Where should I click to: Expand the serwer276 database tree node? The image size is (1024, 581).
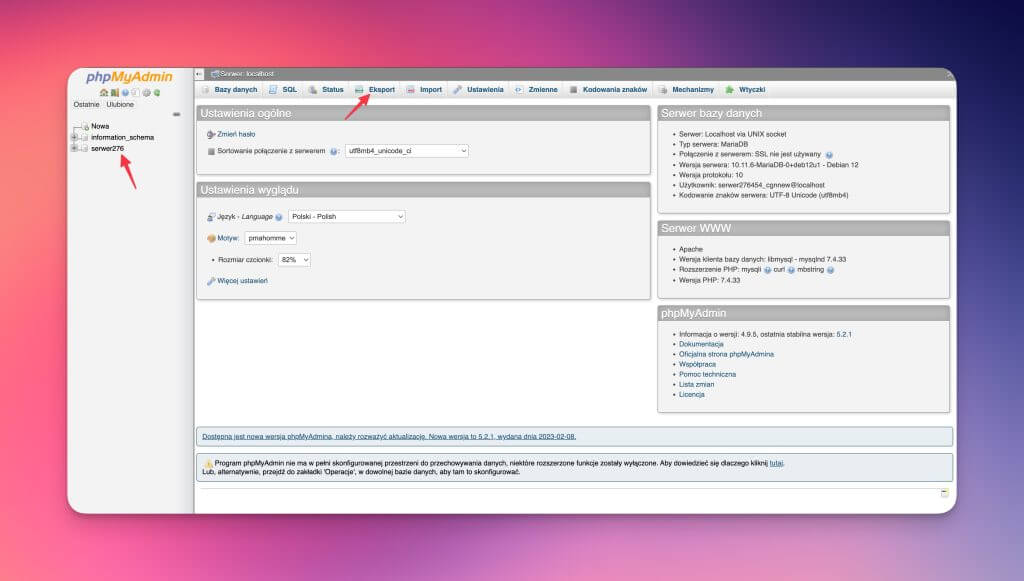73,148
